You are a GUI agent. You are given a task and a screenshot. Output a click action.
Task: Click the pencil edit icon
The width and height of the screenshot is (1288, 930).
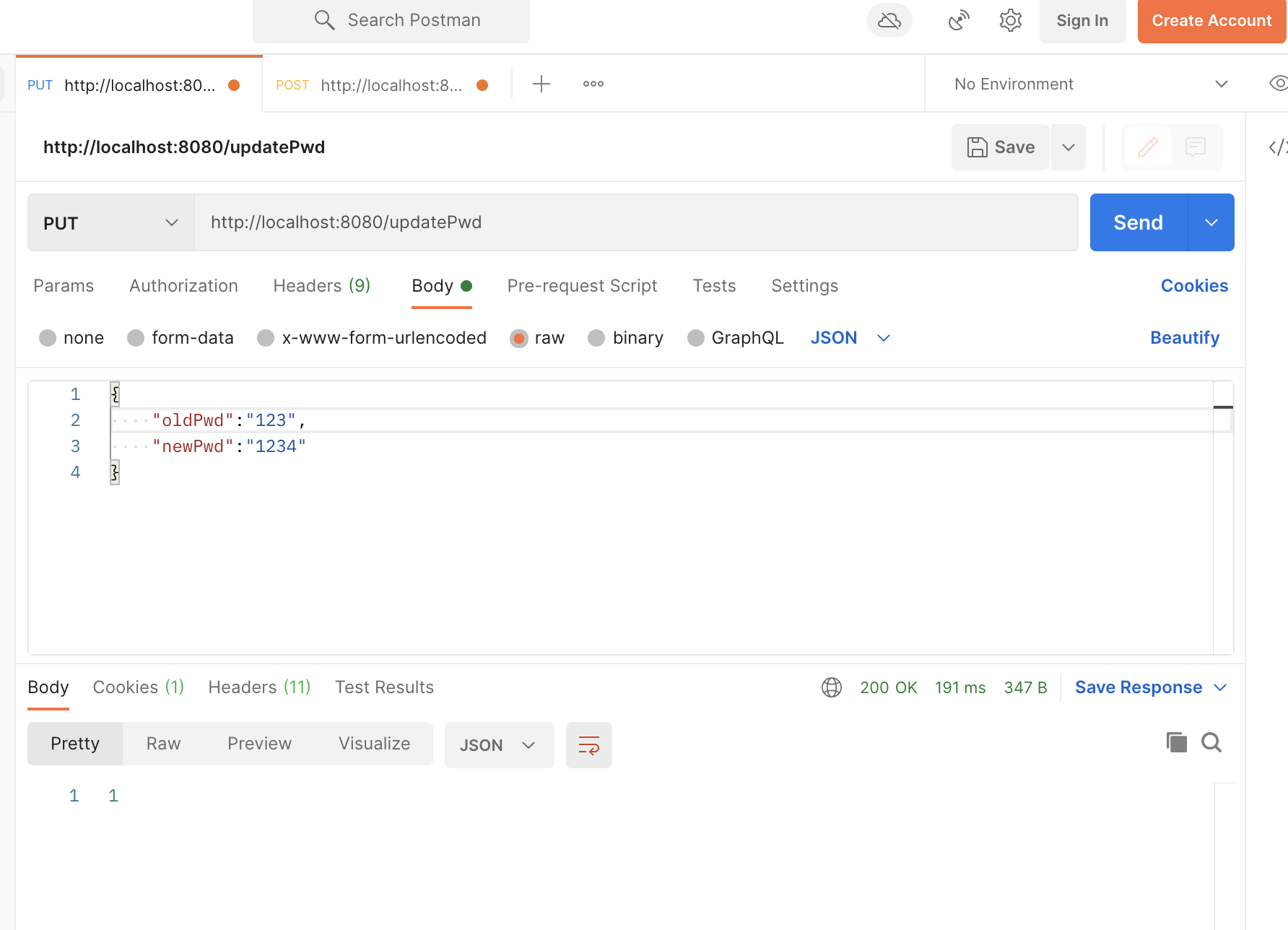[x=1148, y=147]
